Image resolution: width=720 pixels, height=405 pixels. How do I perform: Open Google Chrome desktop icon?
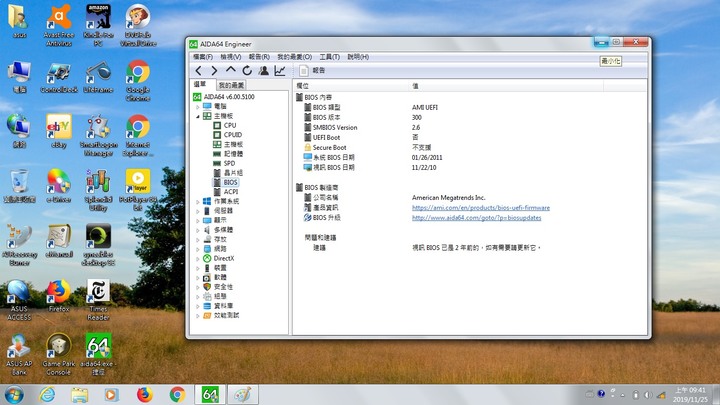pyautogui.click(x=138, y=80)
